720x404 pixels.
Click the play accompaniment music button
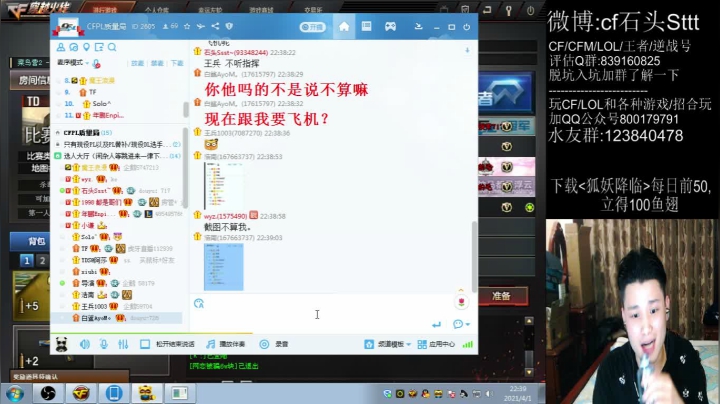[x=226, y=344]
